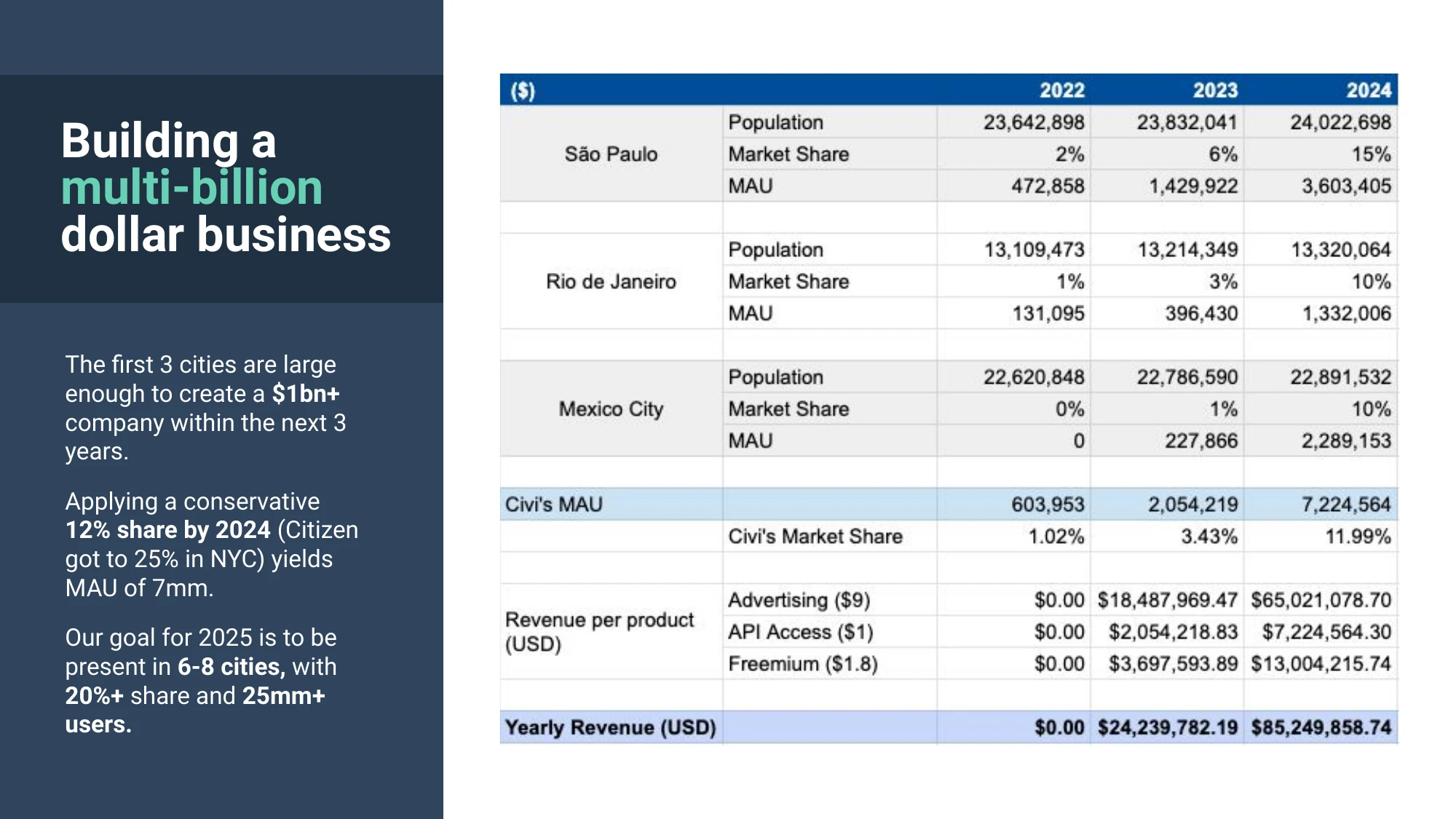The width and height of the screenshot is (1456, 819).
Task: Click the Rio de Janeiro city cell
Action: point(611,282)
